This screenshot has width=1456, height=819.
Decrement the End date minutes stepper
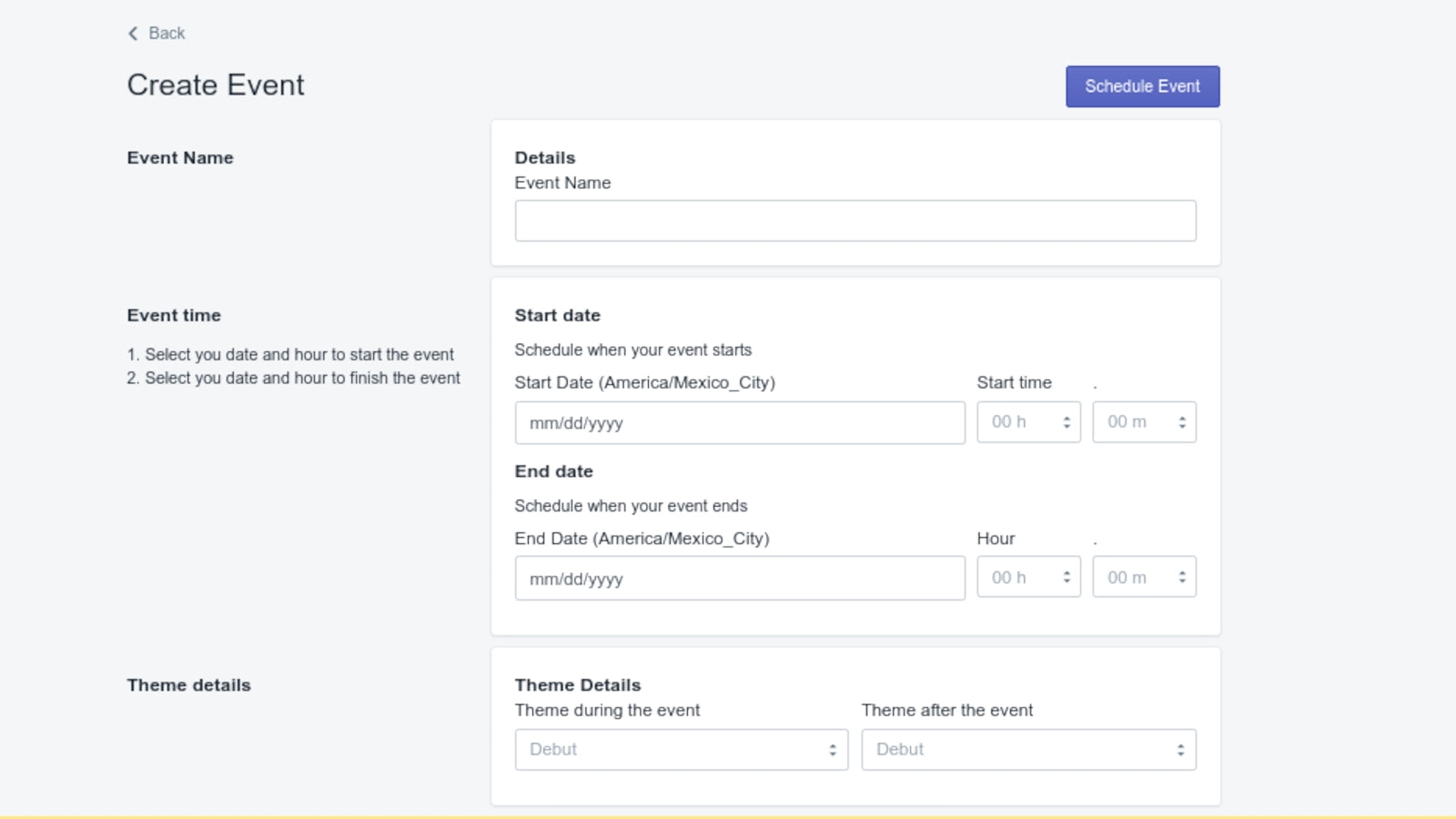(x=1182, y=581)
